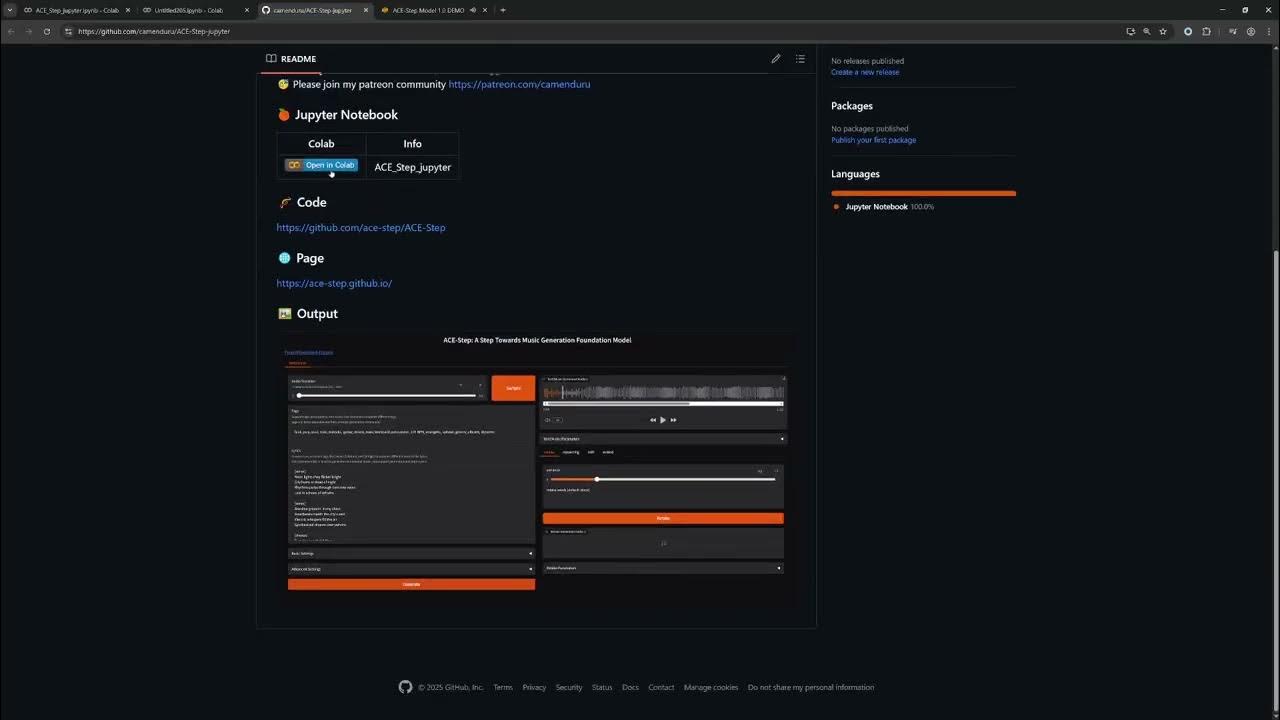The height and width of the screenshot is (720, 1280).
Task: Click Create a new release link
Action: (x=865, y=72)
